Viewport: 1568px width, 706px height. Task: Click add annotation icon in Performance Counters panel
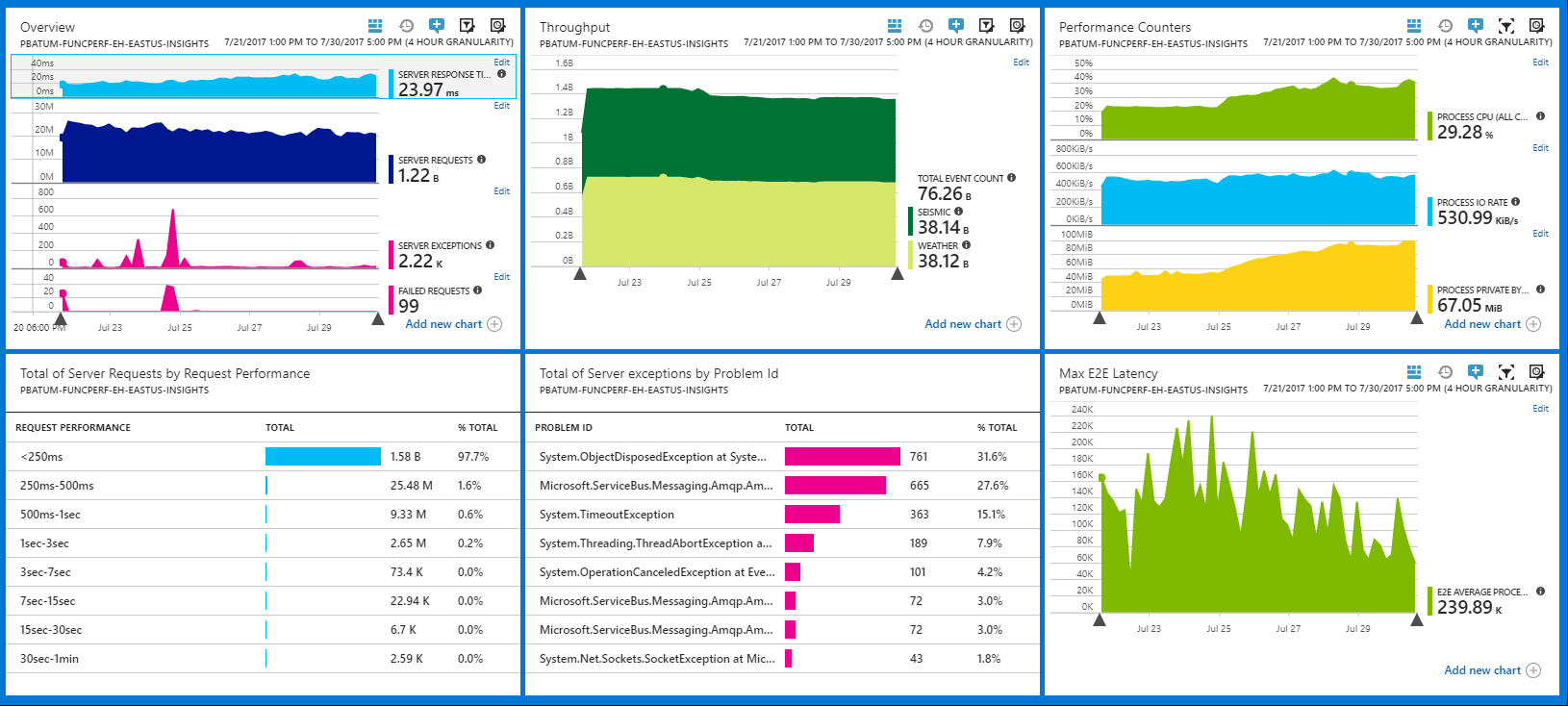click(1476, 26)
